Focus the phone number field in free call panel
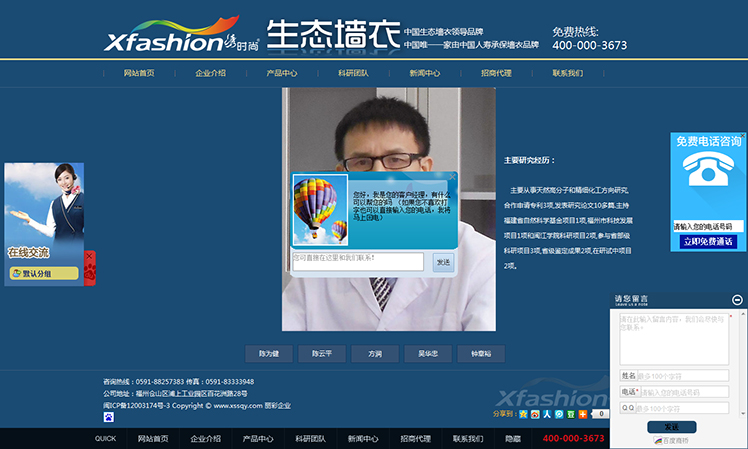 pos(708,226)
